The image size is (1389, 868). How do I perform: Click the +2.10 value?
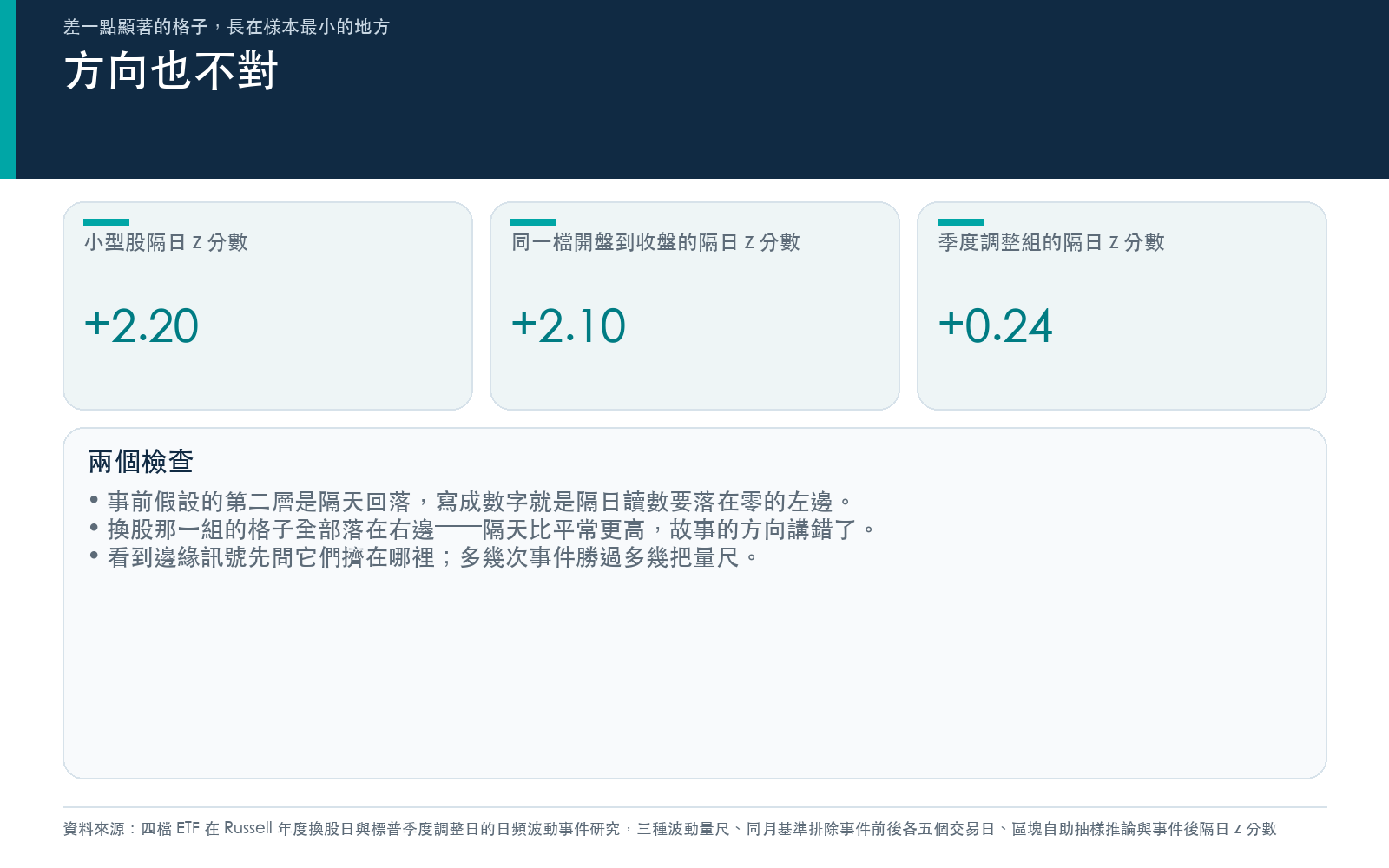pyautogui.click(x=569, y=326)
